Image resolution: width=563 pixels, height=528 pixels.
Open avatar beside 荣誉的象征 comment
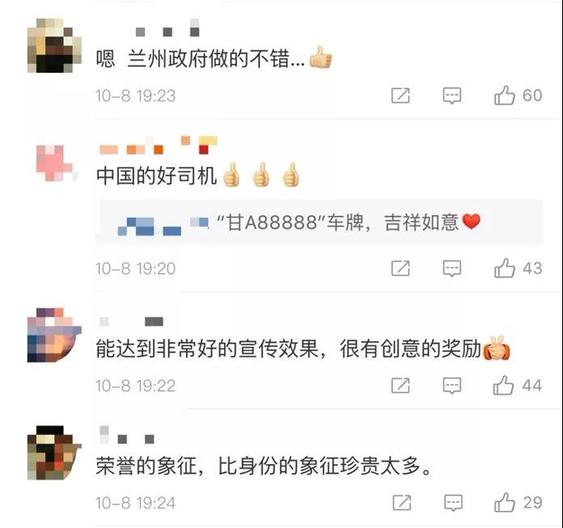click(54, 453)
